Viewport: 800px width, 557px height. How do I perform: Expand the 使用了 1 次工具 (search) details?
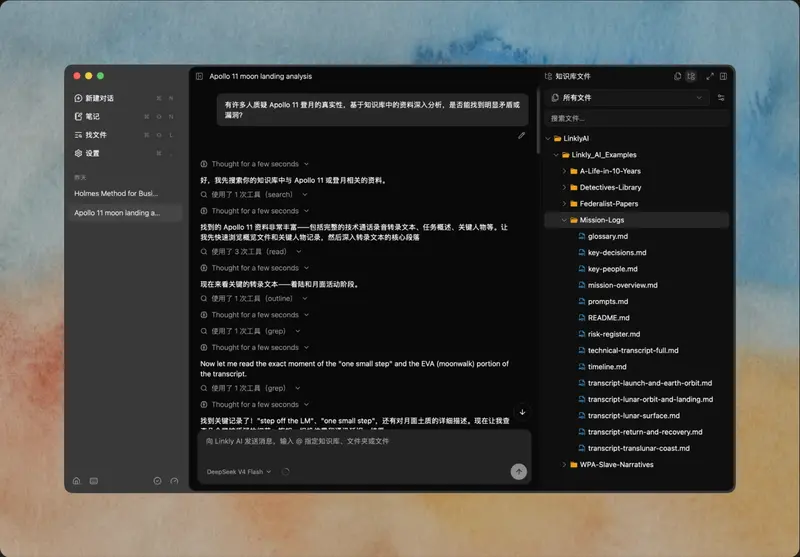point(254,194)
